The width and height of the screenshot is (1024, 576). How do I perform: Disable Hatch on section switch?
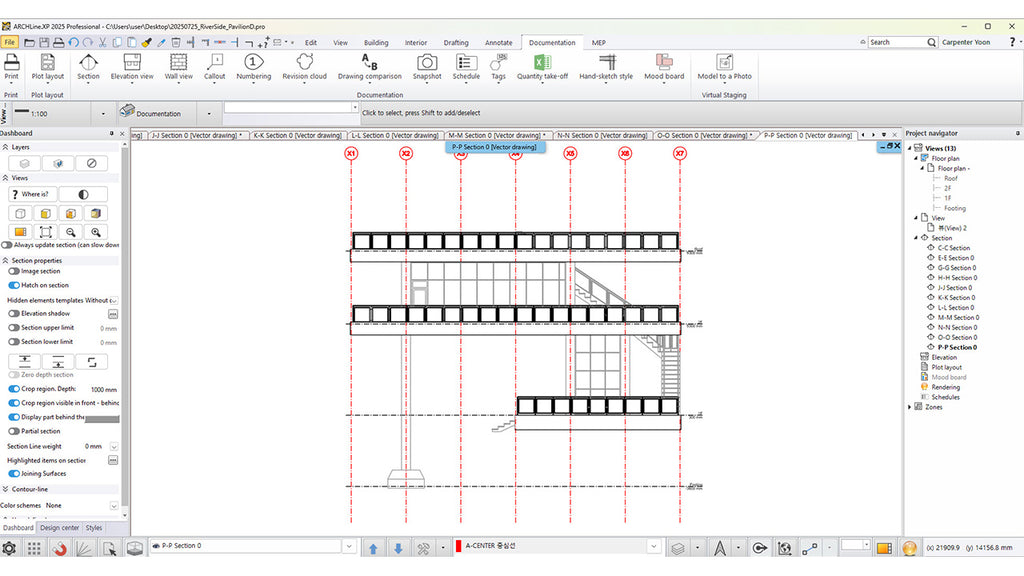point(14,285)
